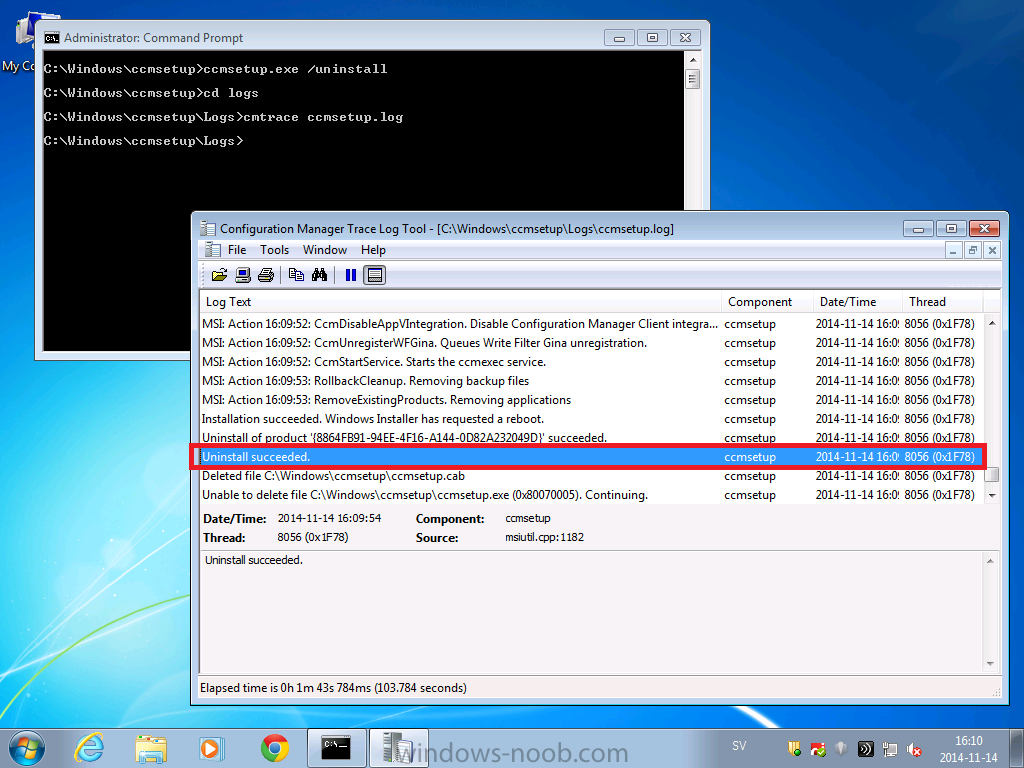The height and width of the screenshot is (768, 1024).
Task: Click the network connection tray icon
Action: tap(889, 749)
